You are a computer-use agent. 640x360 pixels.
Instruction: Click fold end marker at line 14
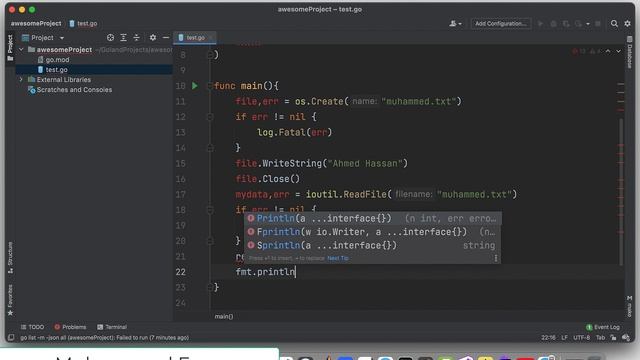coord(210,148)
